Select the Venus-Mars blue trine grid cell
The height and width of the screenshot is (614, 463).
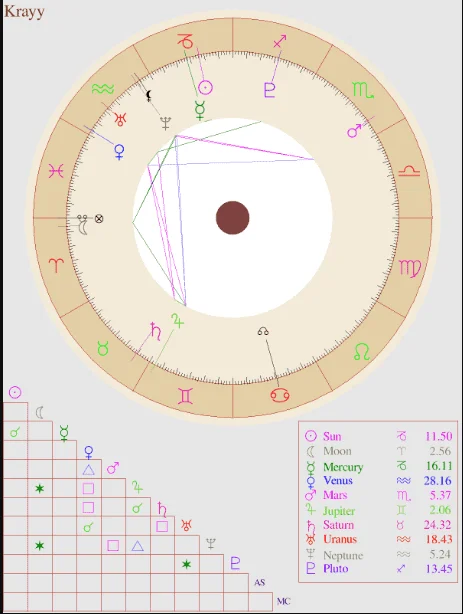point(89,469)
